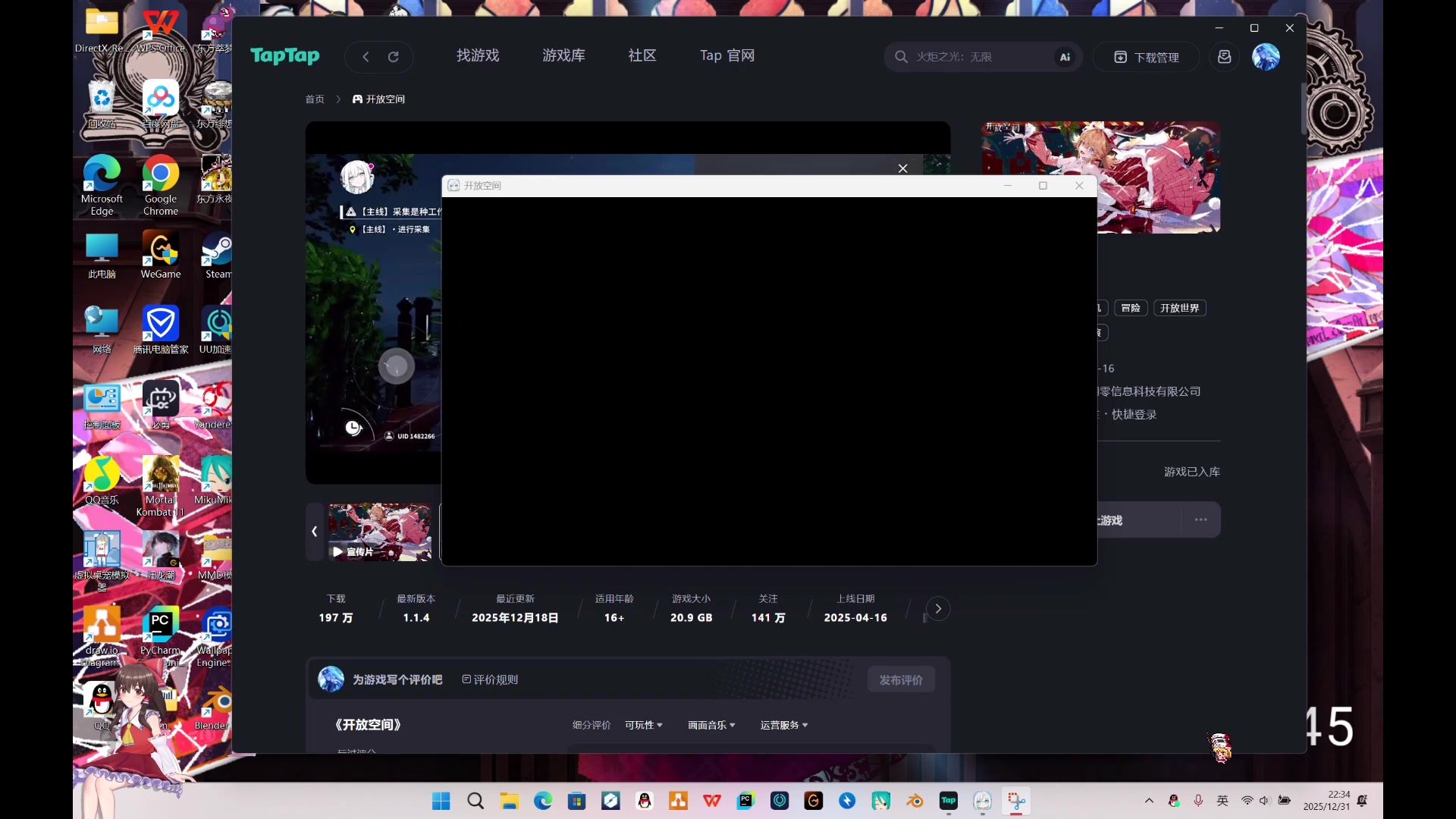
Task: Switch to the 找游戏 tab
Action: [x=478, y=55]
